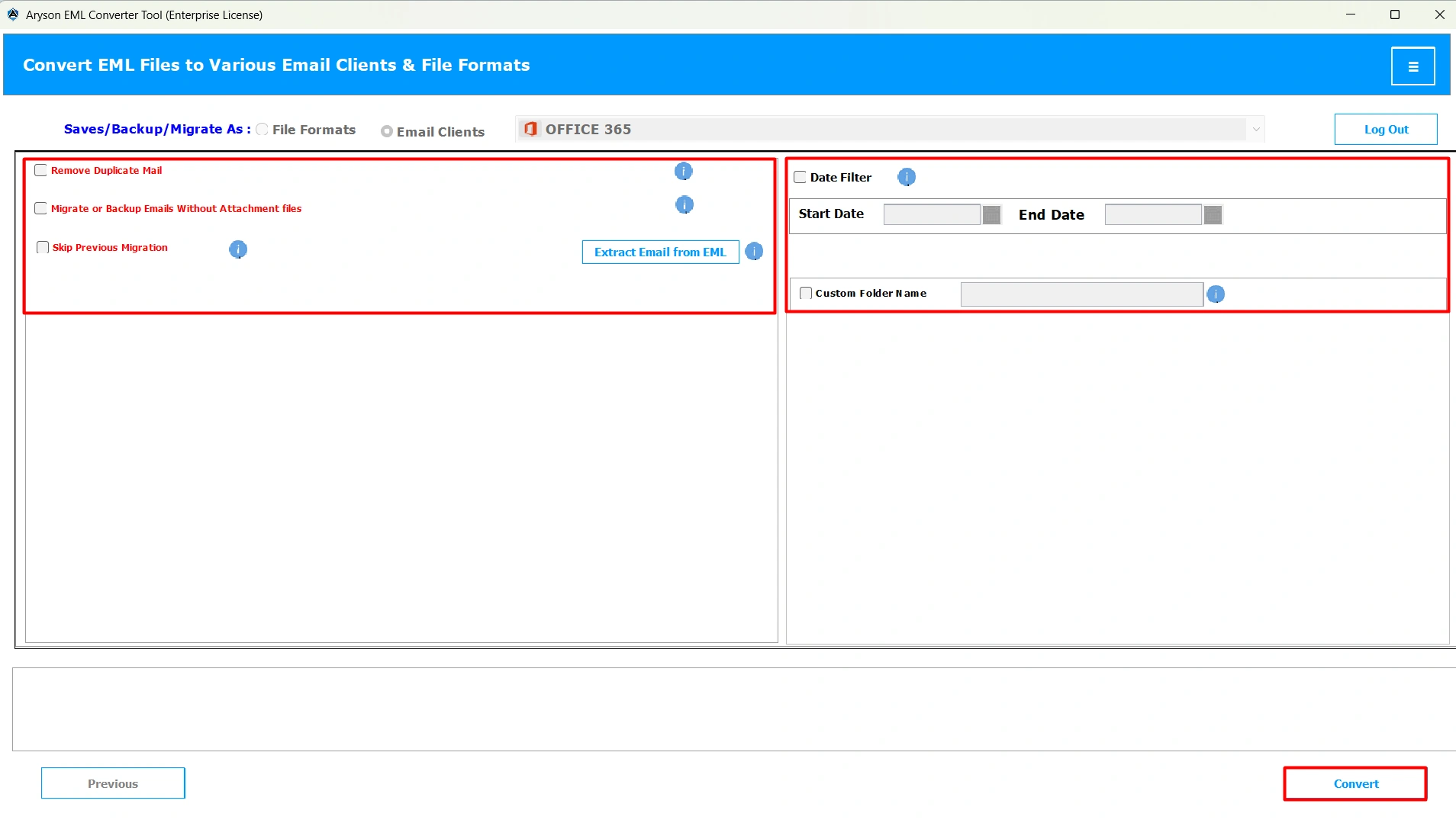
Task: Select Email Clients radio button
Action: pyautogui.click(x=387, y=131)
